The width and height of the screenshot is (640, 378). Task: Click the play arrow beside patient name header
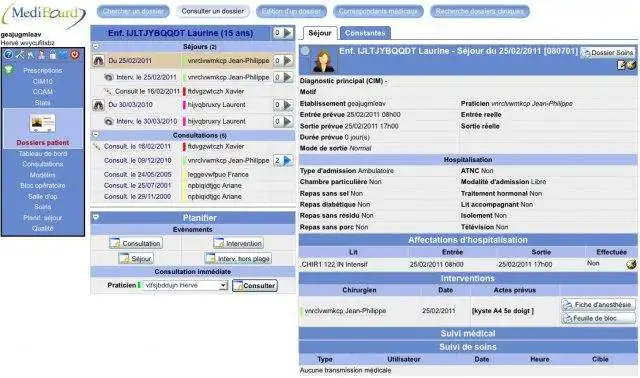(x=288, y=33)
